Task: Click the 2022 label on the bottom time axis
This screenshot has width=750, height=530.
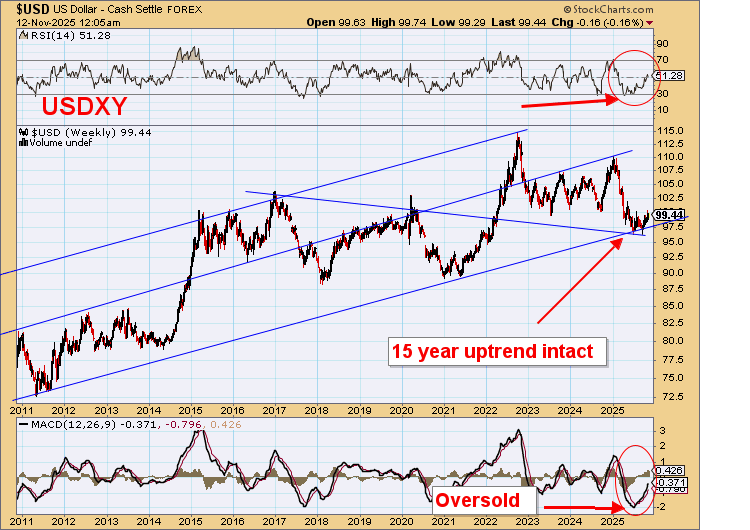Action: click(x=484, y=409)
